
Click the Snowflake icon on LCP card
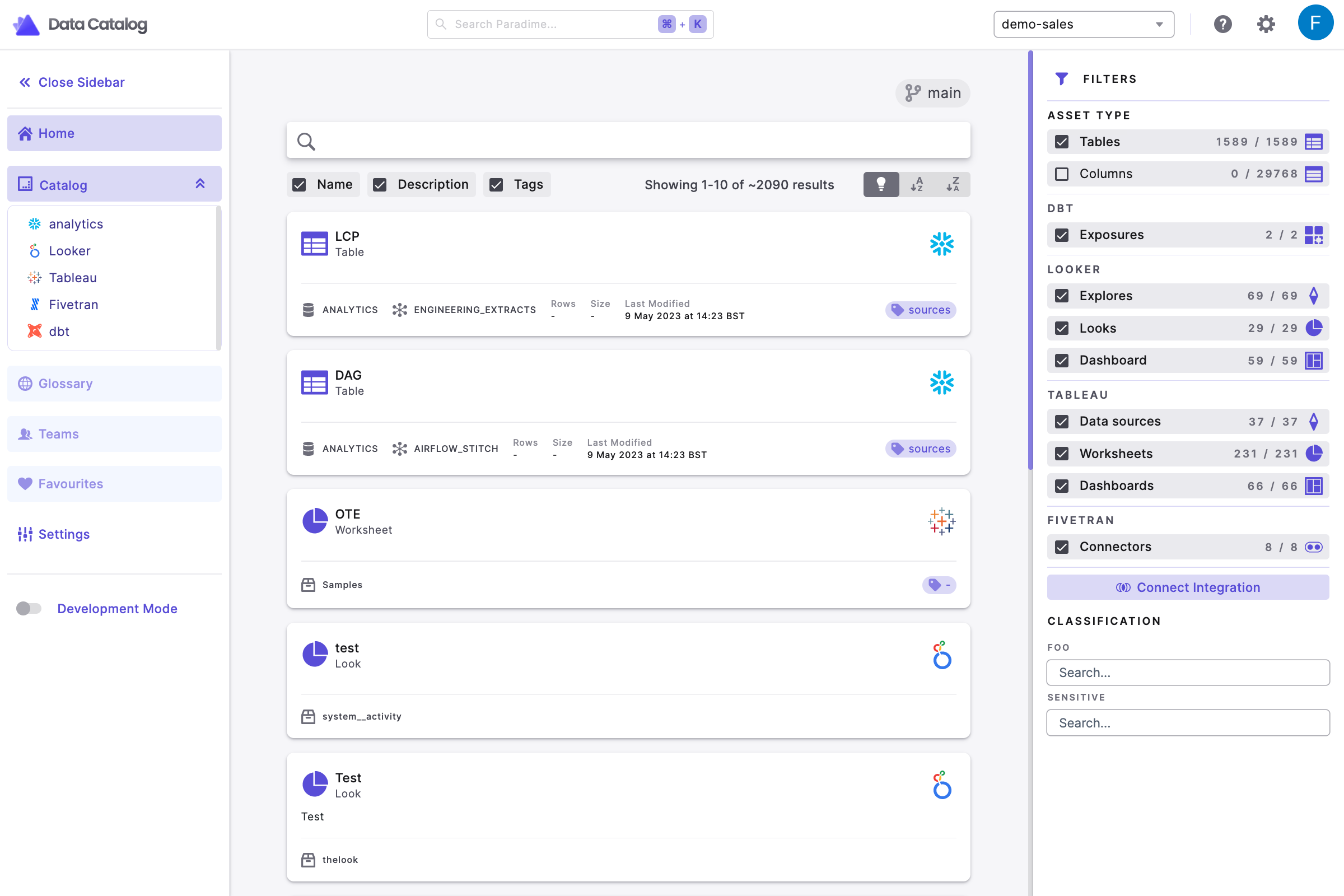(x=942, y=244)
